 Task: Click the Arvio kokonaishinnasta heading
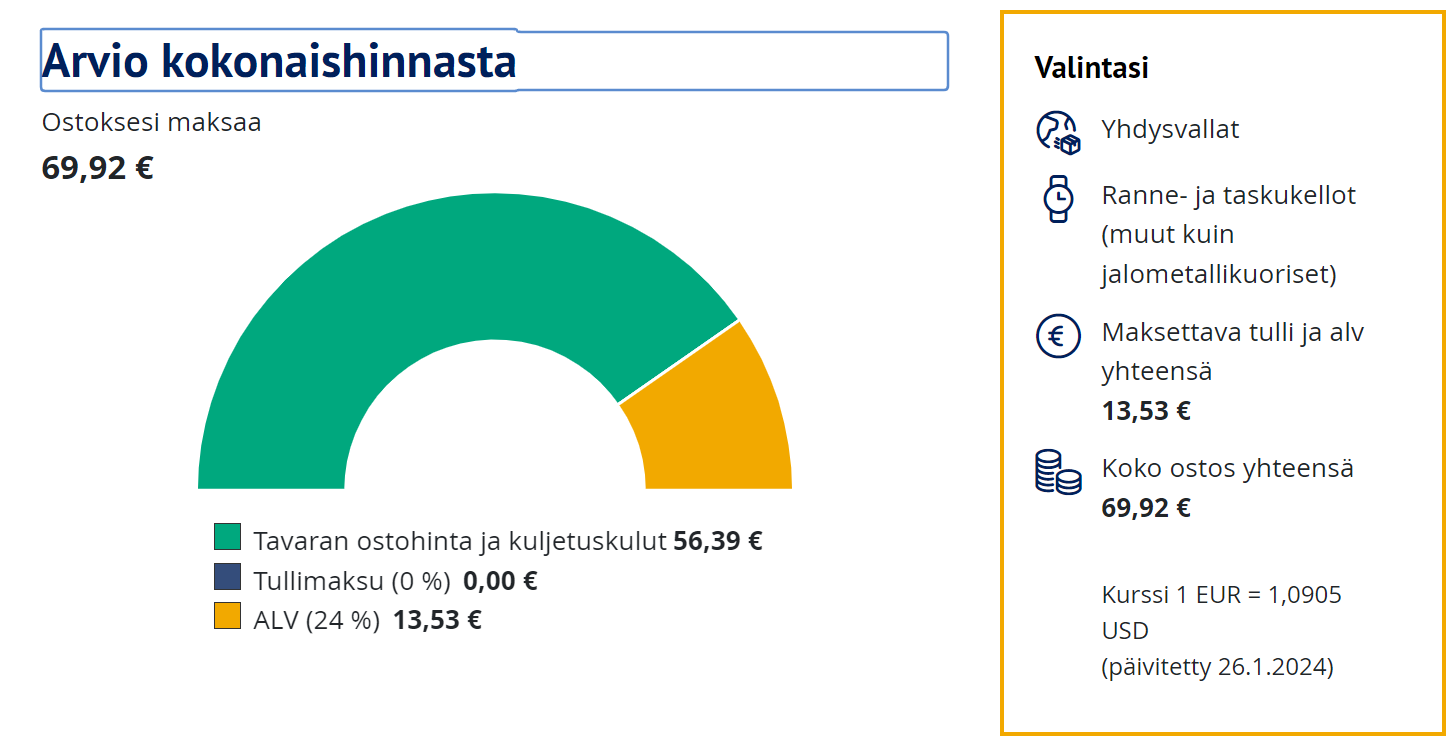279,61
